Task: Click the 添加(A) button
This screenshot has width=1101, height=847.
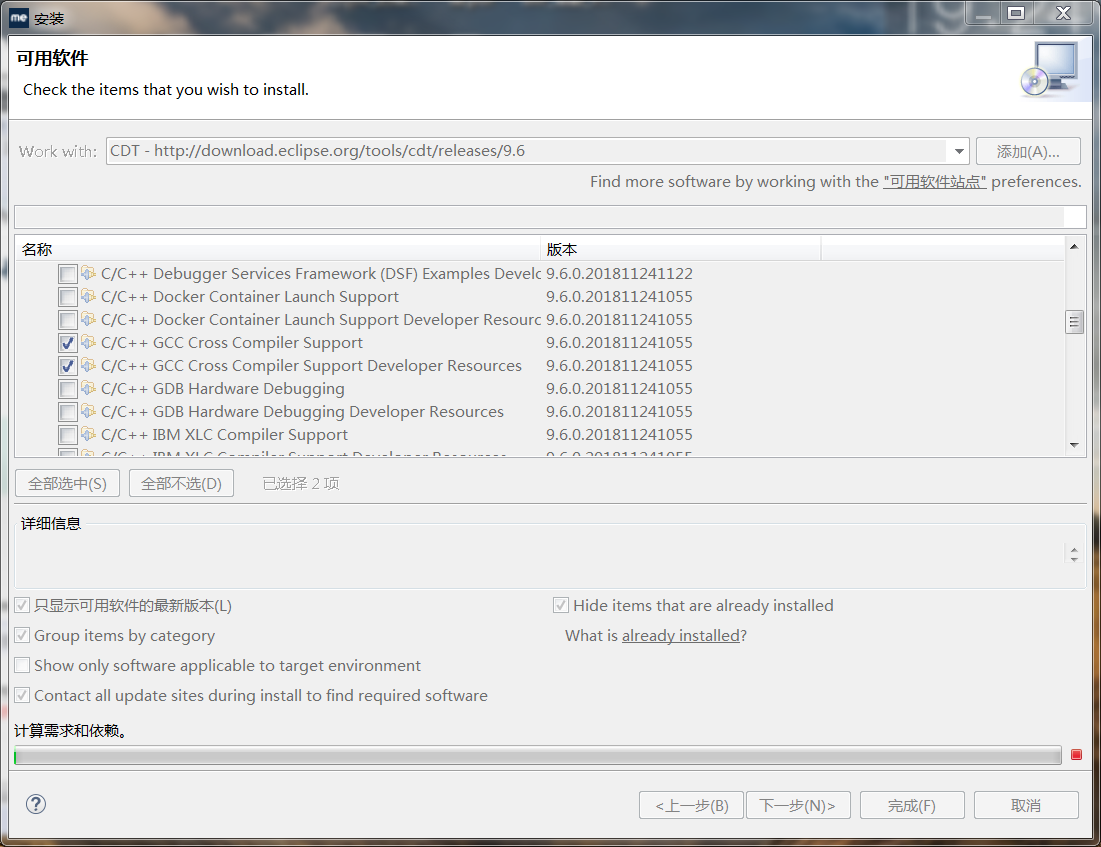Action: coord(1029,150)
